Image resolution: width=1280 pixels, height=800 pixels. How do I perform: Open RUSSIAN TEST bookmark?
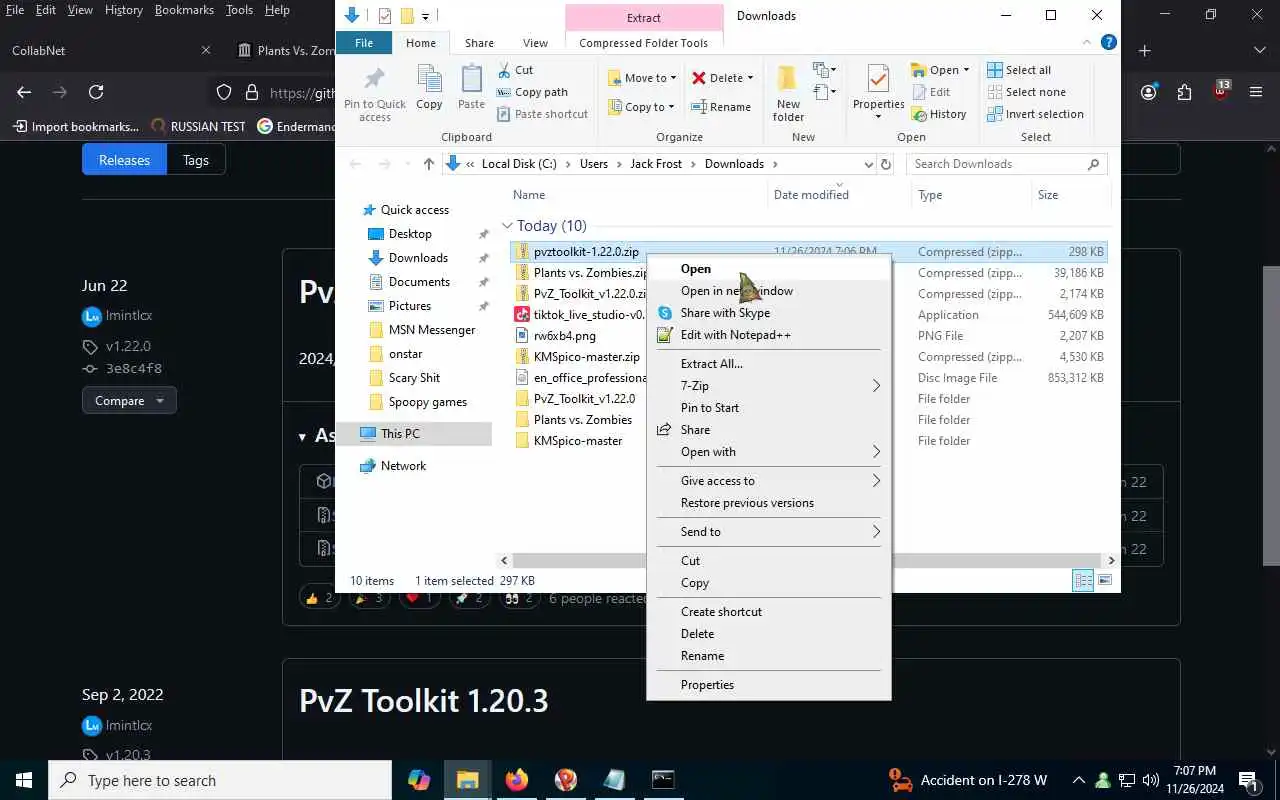[198, 127]
